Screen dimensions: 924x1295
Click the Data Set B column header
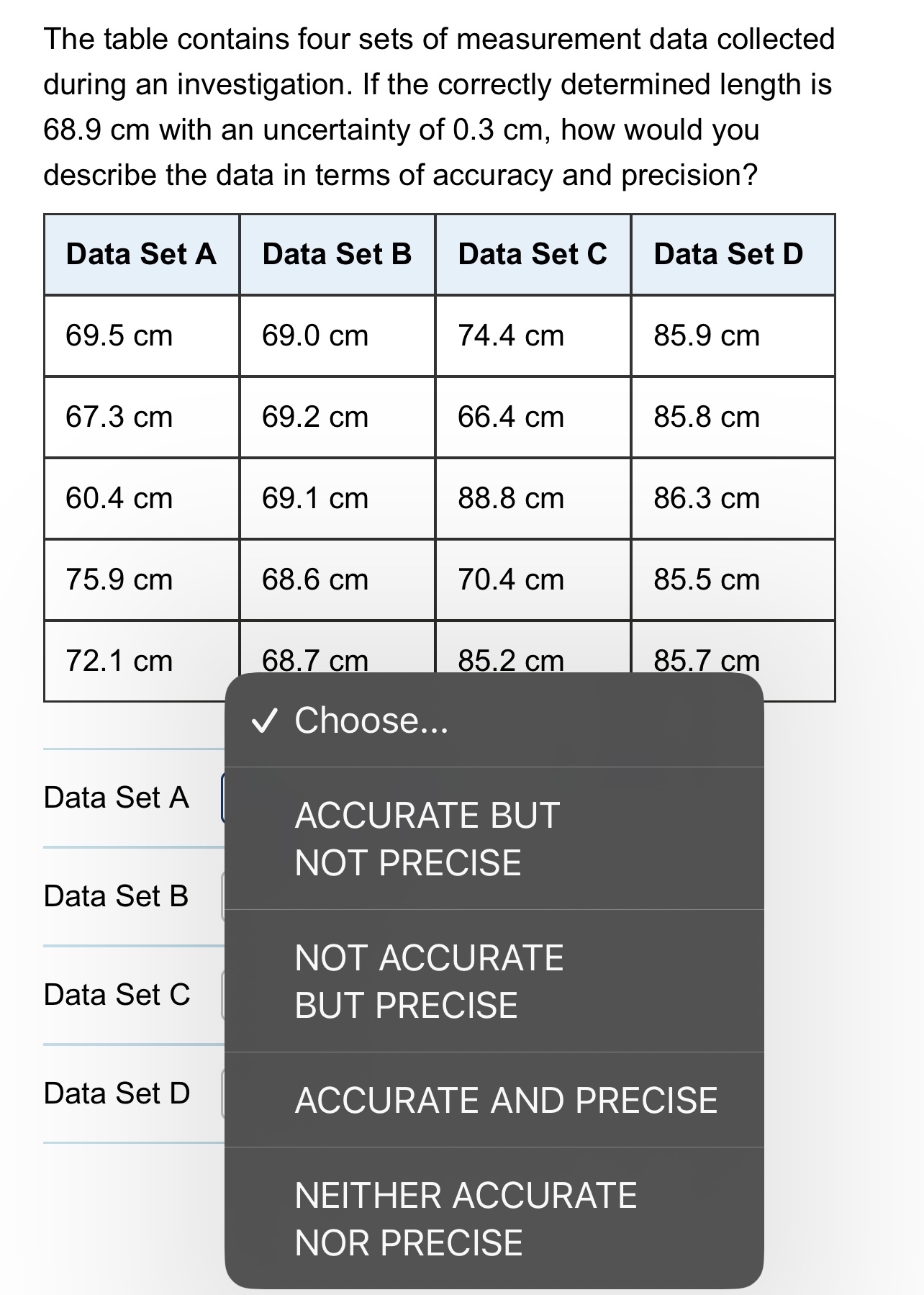pyautogui.click(x=338, y=253)
